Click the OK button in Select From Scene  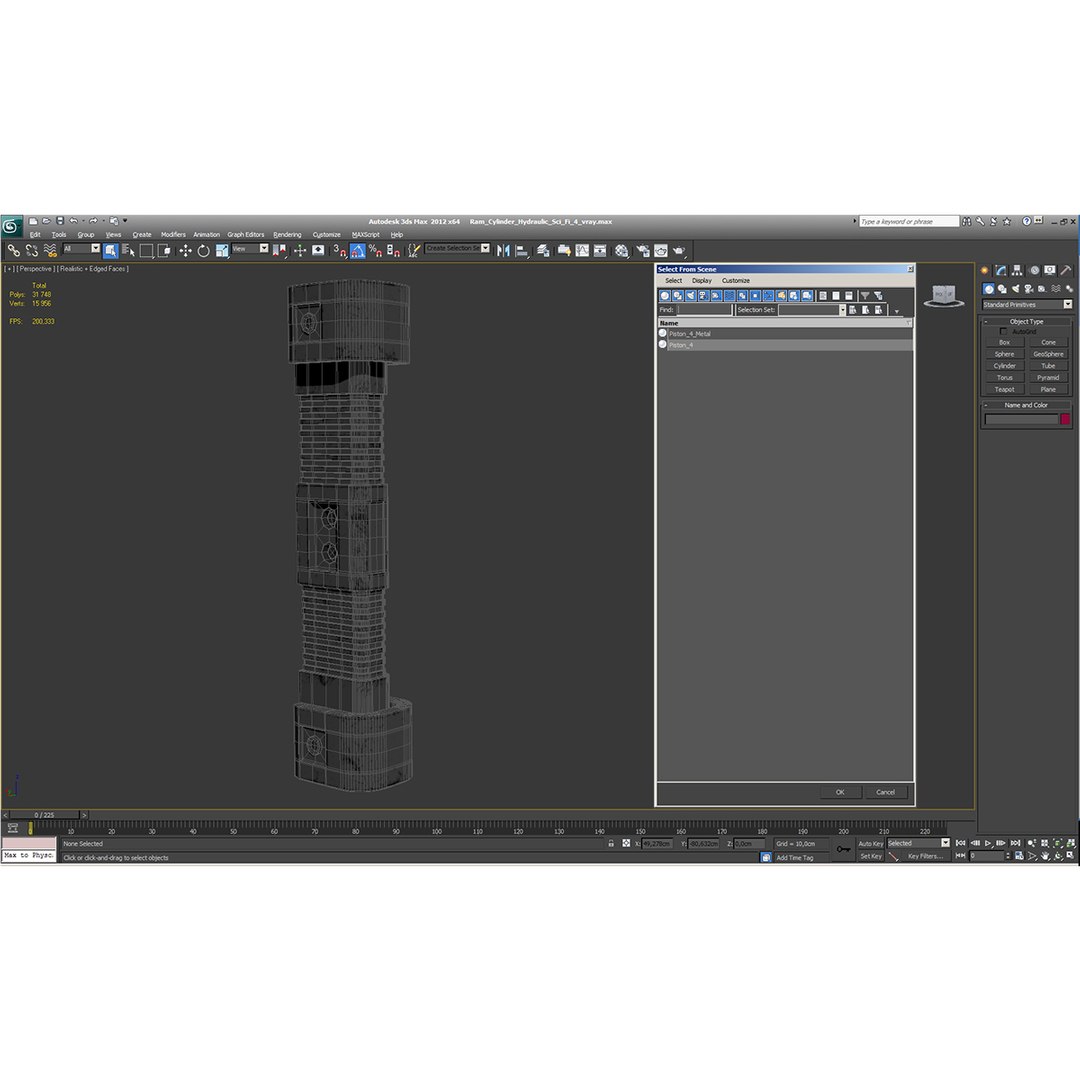[x=840, y=792]
